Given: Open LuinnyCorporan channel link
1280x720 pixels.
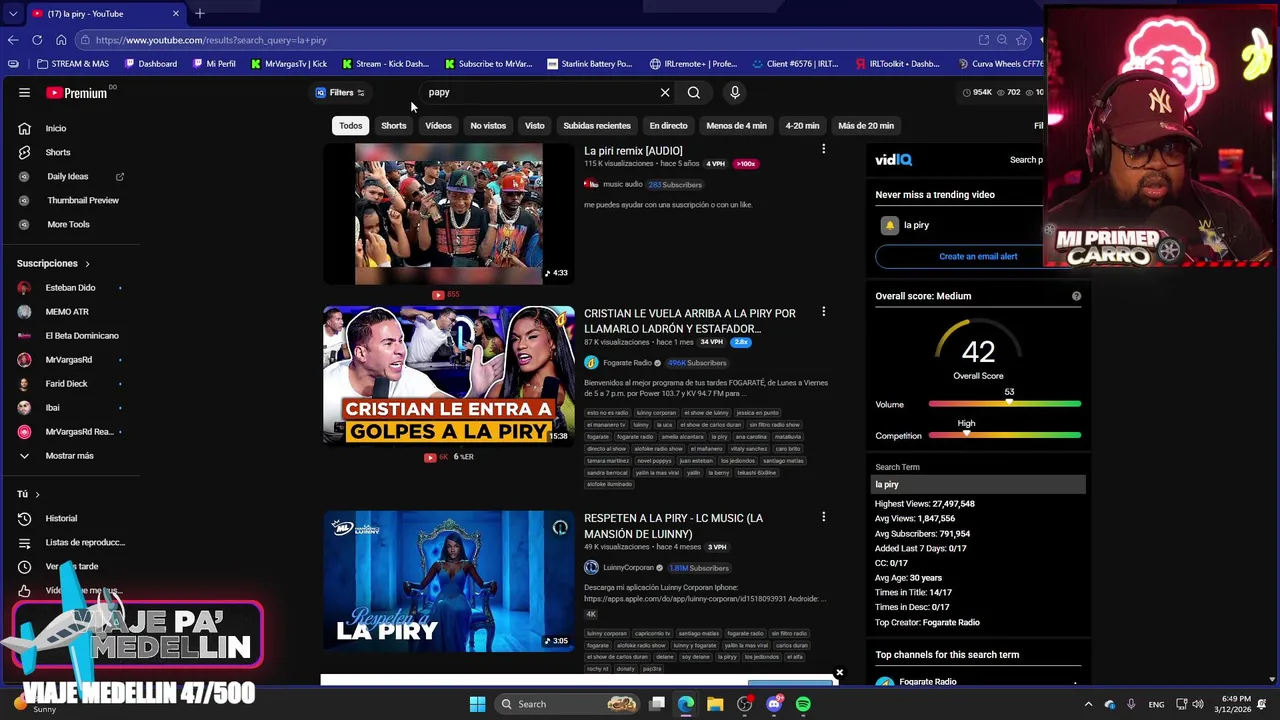Looking at the screenshot, I should (628, 568).
